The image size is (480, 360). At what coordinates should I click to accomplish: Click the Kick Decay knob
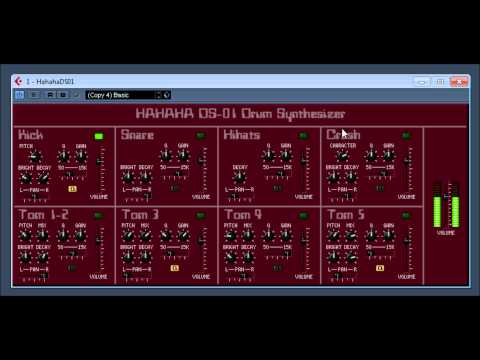point(43,178)
